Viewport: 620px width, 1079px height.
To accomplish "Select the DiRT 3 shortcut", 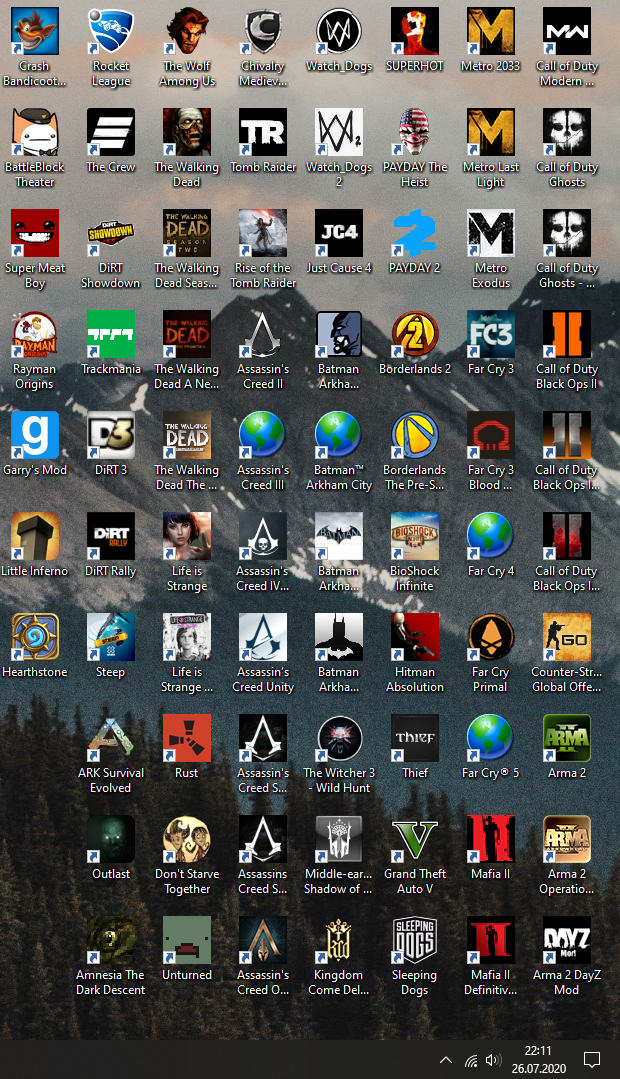I will tap(111, 436).
